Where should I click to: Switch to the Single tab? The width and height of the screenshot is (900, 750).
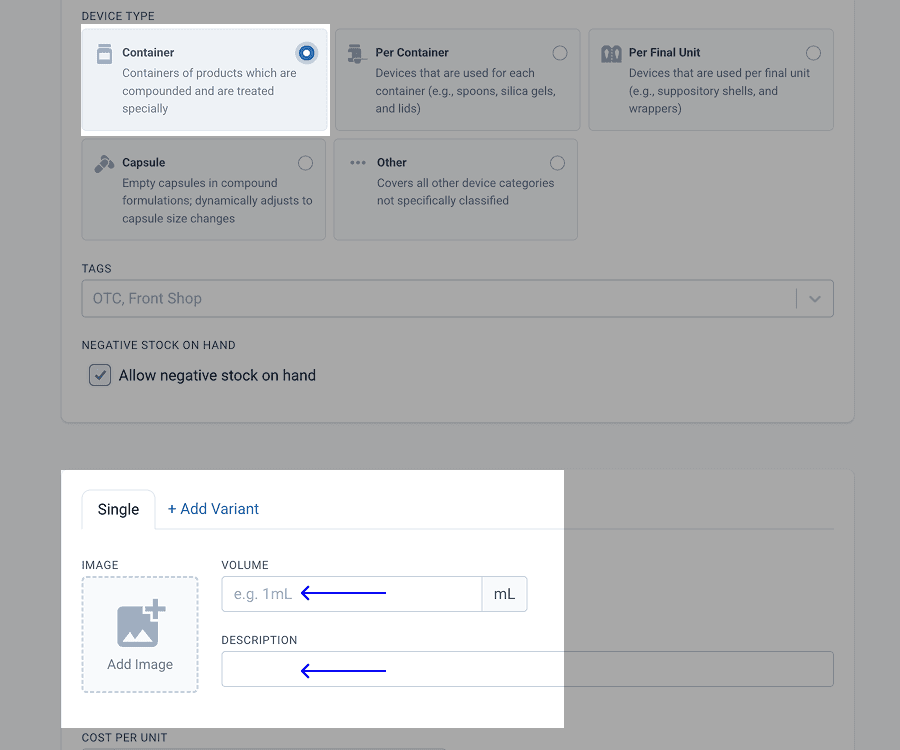pos(118,510)
